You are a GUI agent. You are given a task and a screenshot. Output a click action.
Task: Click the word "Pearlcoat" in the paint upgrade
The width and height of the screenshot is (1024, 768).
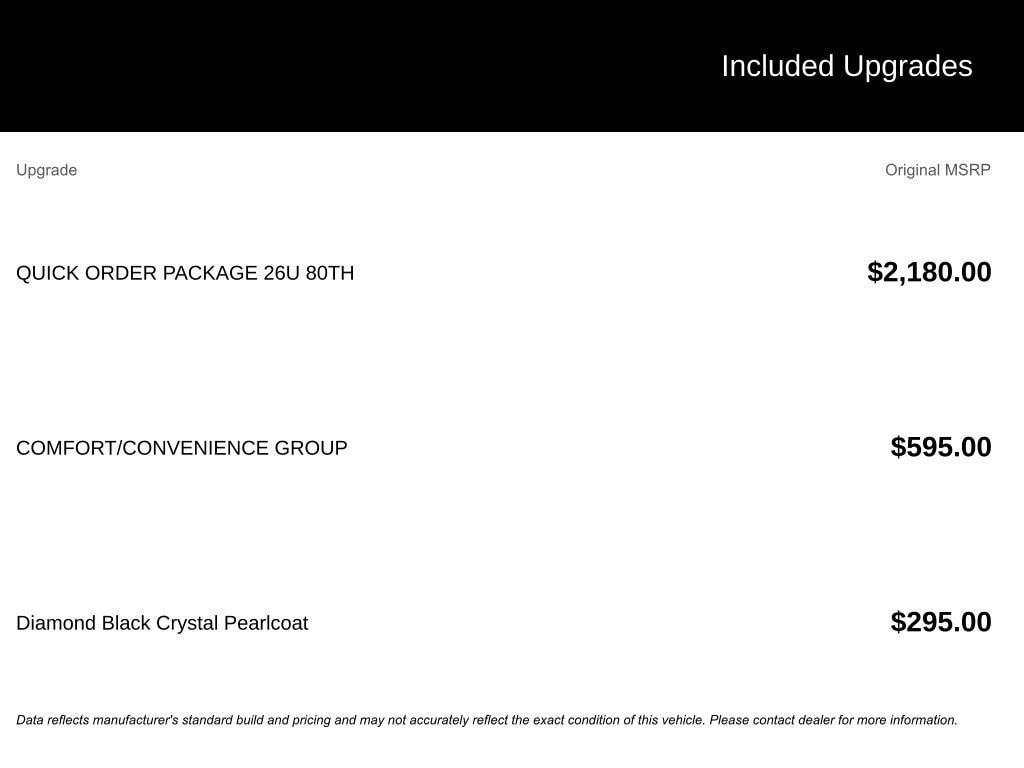[x=265, y=623]
